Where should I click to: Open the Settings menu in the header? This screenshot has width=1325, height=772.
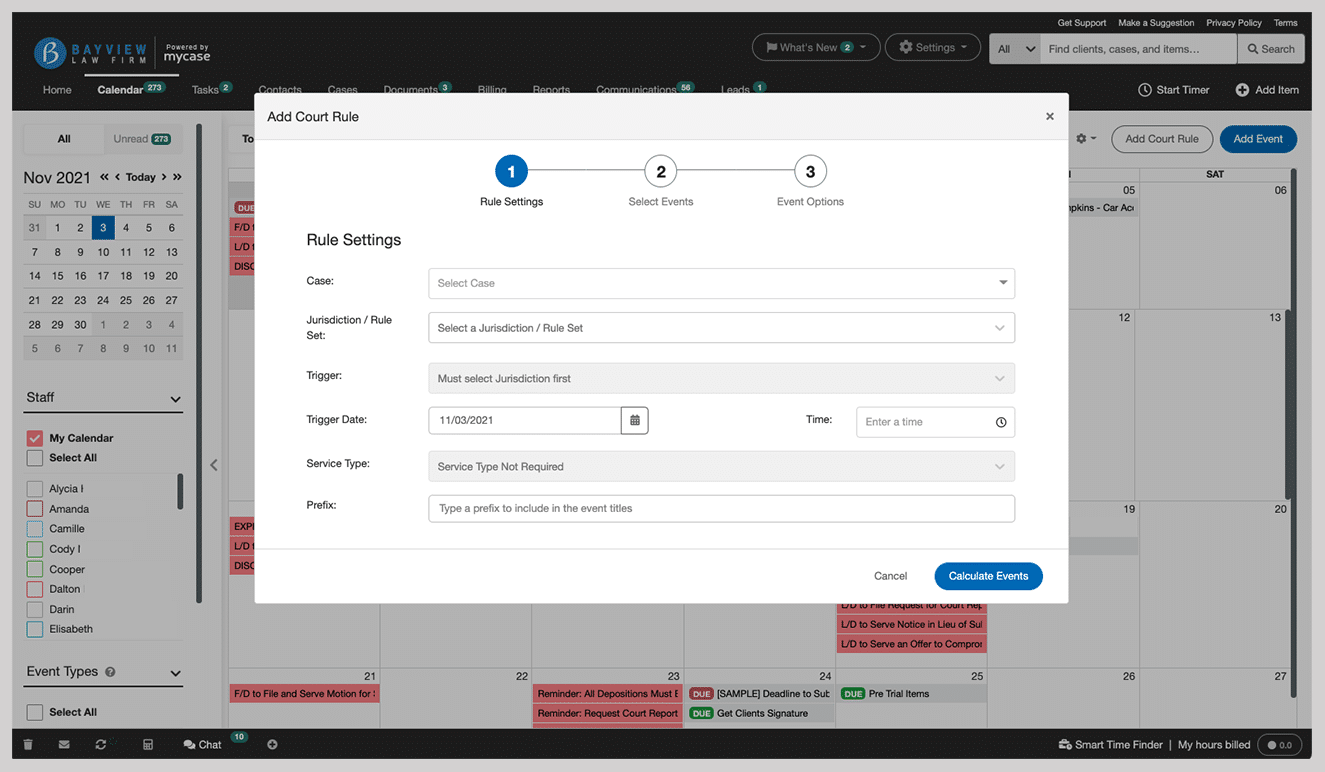(x=932, y=46)
